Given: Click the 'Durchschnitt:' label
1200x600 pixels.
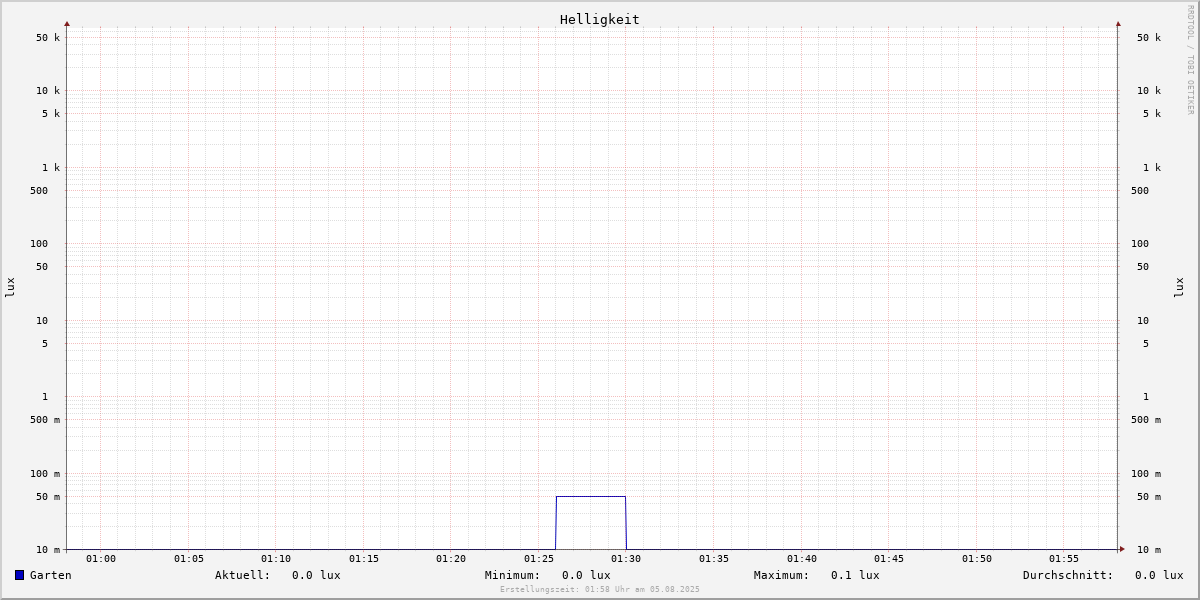Looking at the screenshot, I should pos(1068,575).
